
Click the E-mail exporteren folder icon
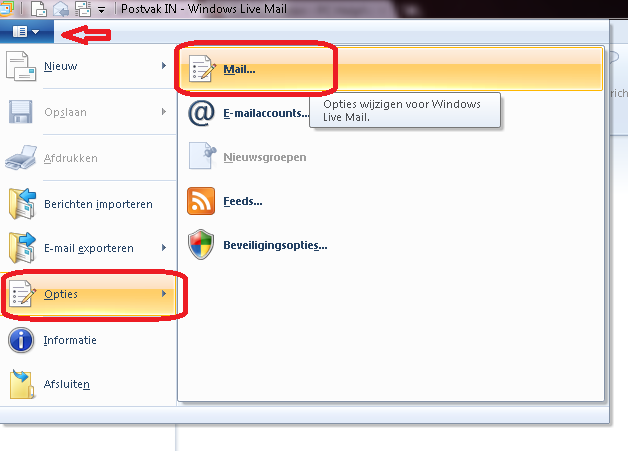click(x=22, y=248)
